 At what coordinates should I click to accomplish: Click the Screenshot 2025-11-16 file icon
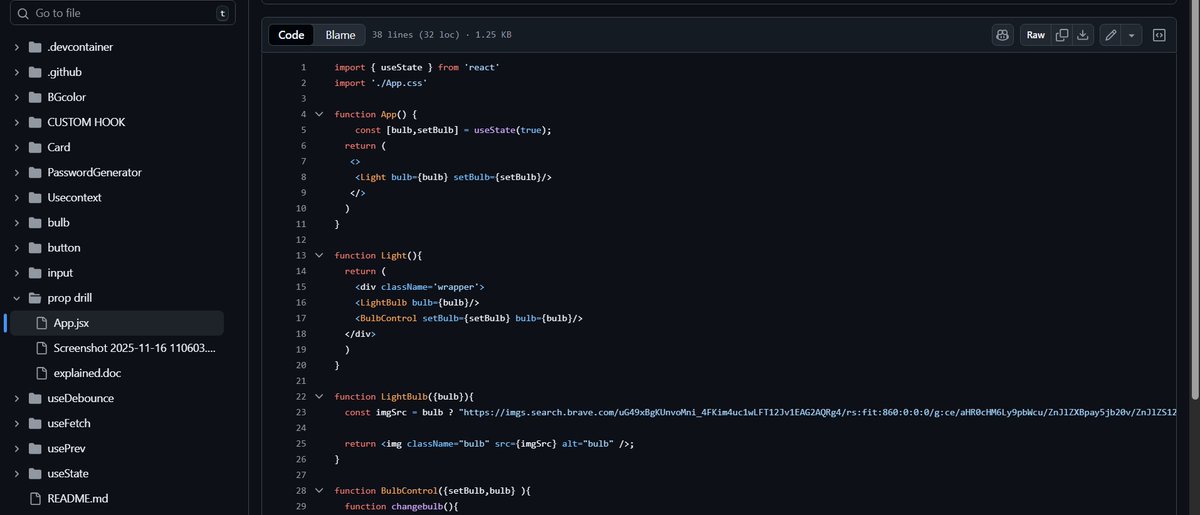[x=41, y=348]
